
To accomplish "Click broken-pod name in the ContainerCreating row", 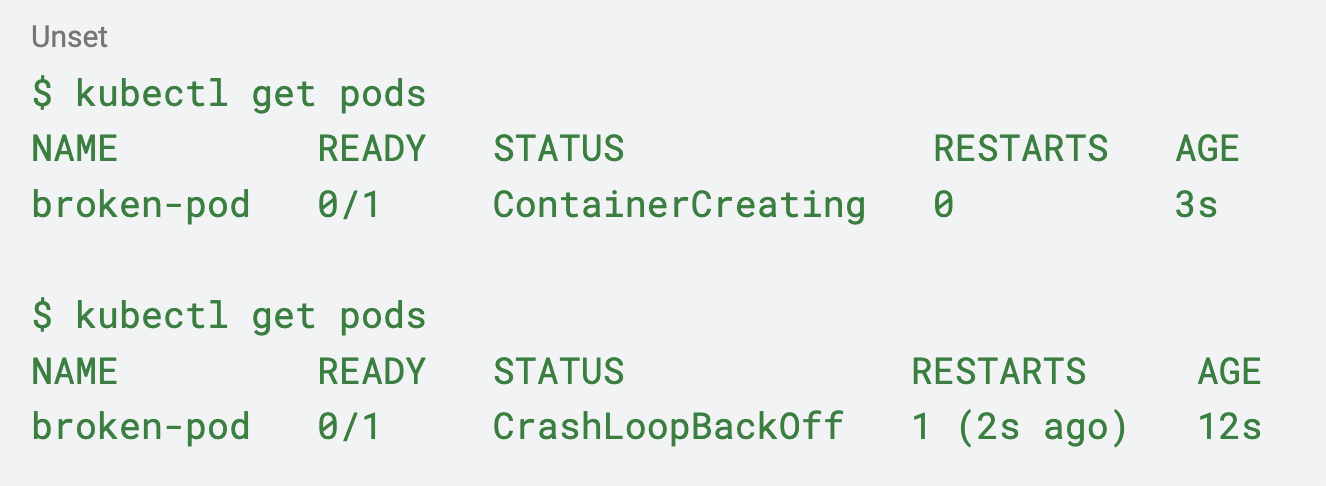I will (x=140, y=205).
